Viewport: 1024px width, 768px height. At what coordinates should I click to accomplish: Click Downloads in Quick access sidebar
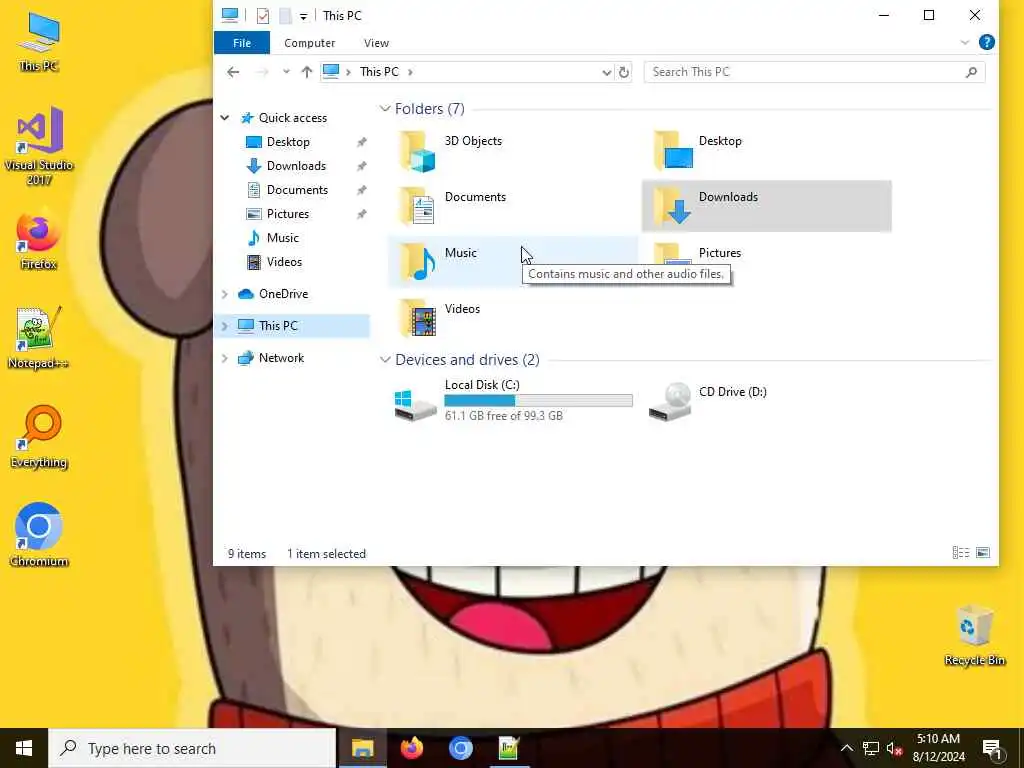(296, 166)
